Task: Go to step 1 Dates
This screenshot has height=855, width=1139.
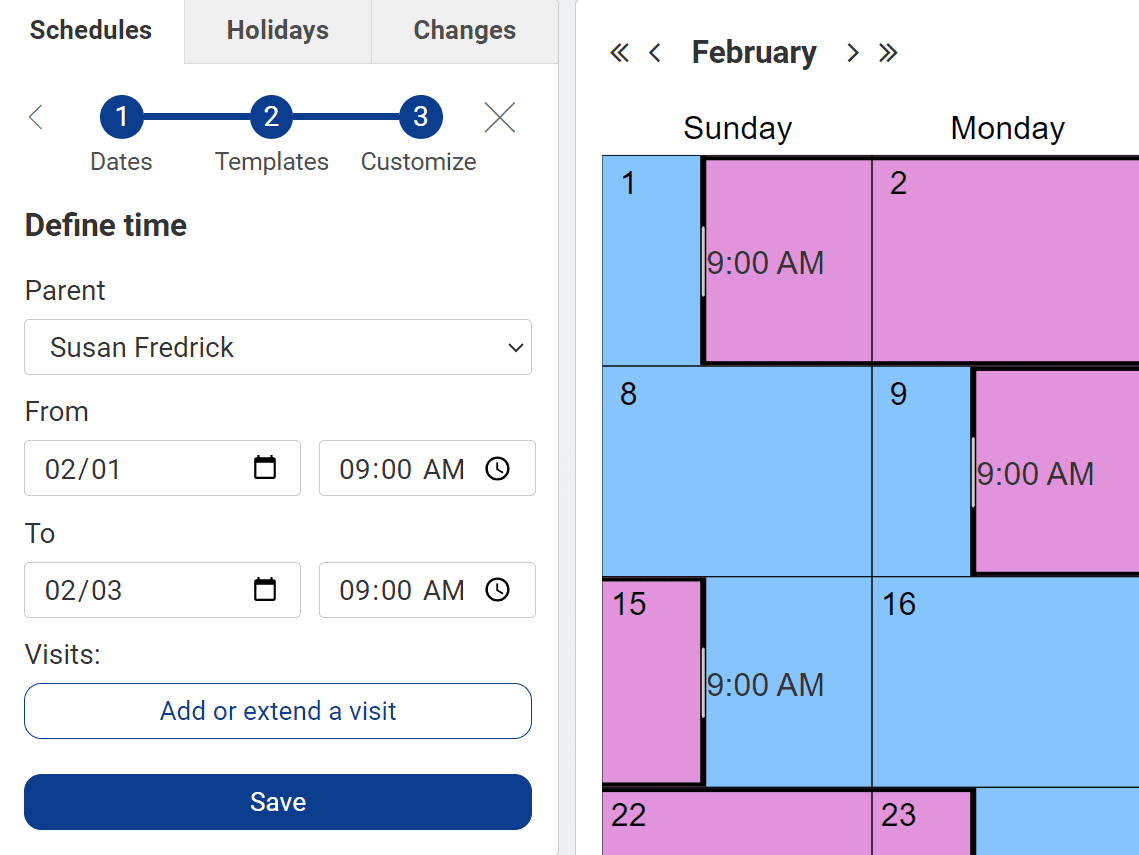Action: click(x=121, y=117)
